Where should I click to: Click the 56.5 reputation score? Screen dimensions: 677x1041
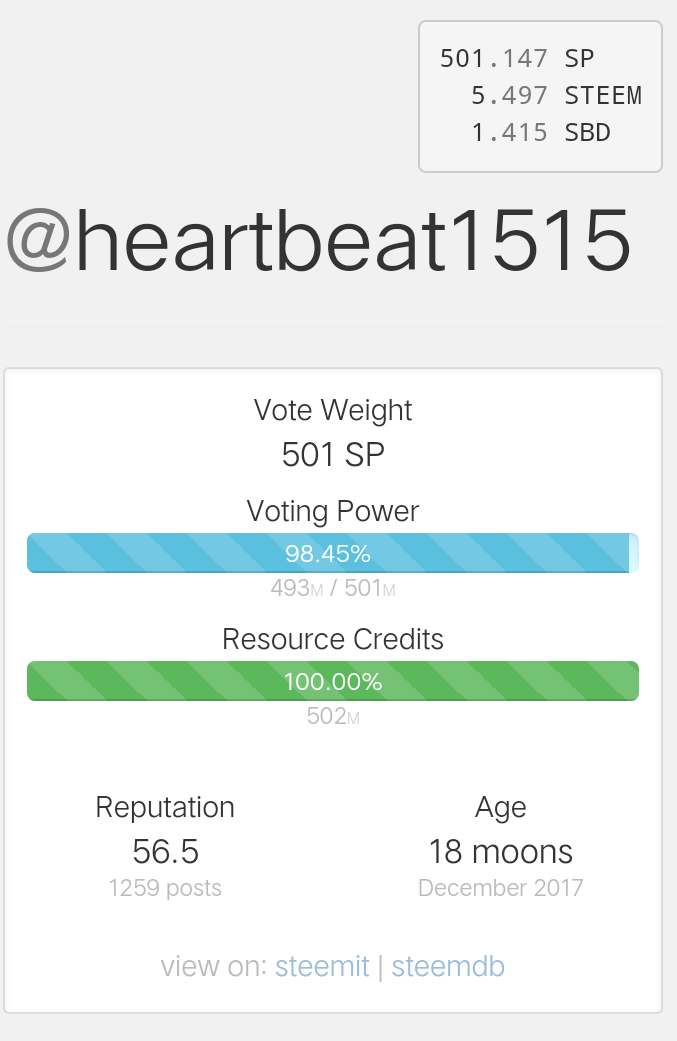tap(165, 852)
